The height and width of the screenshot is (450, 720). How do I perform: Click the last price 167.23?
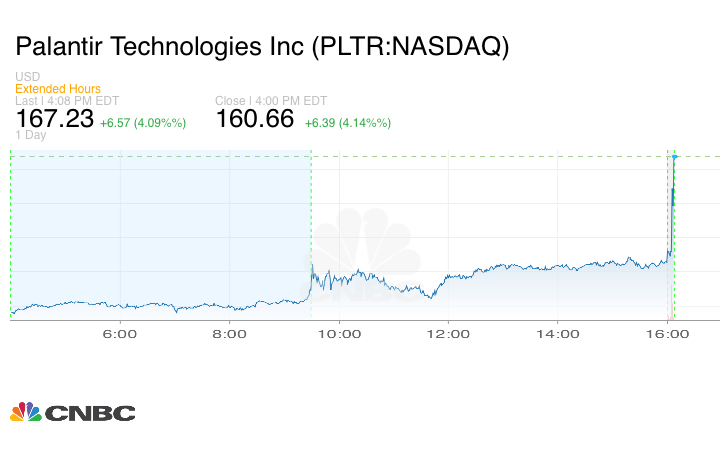pyautogui.click(x=55, y=119)
